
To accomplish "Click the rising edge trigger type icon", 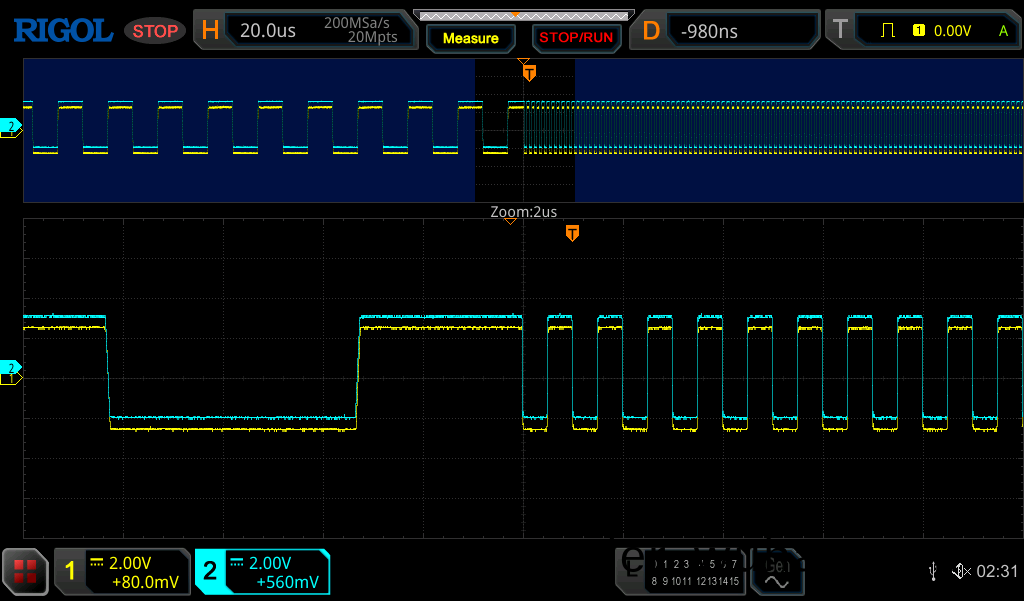I will 887,31.
